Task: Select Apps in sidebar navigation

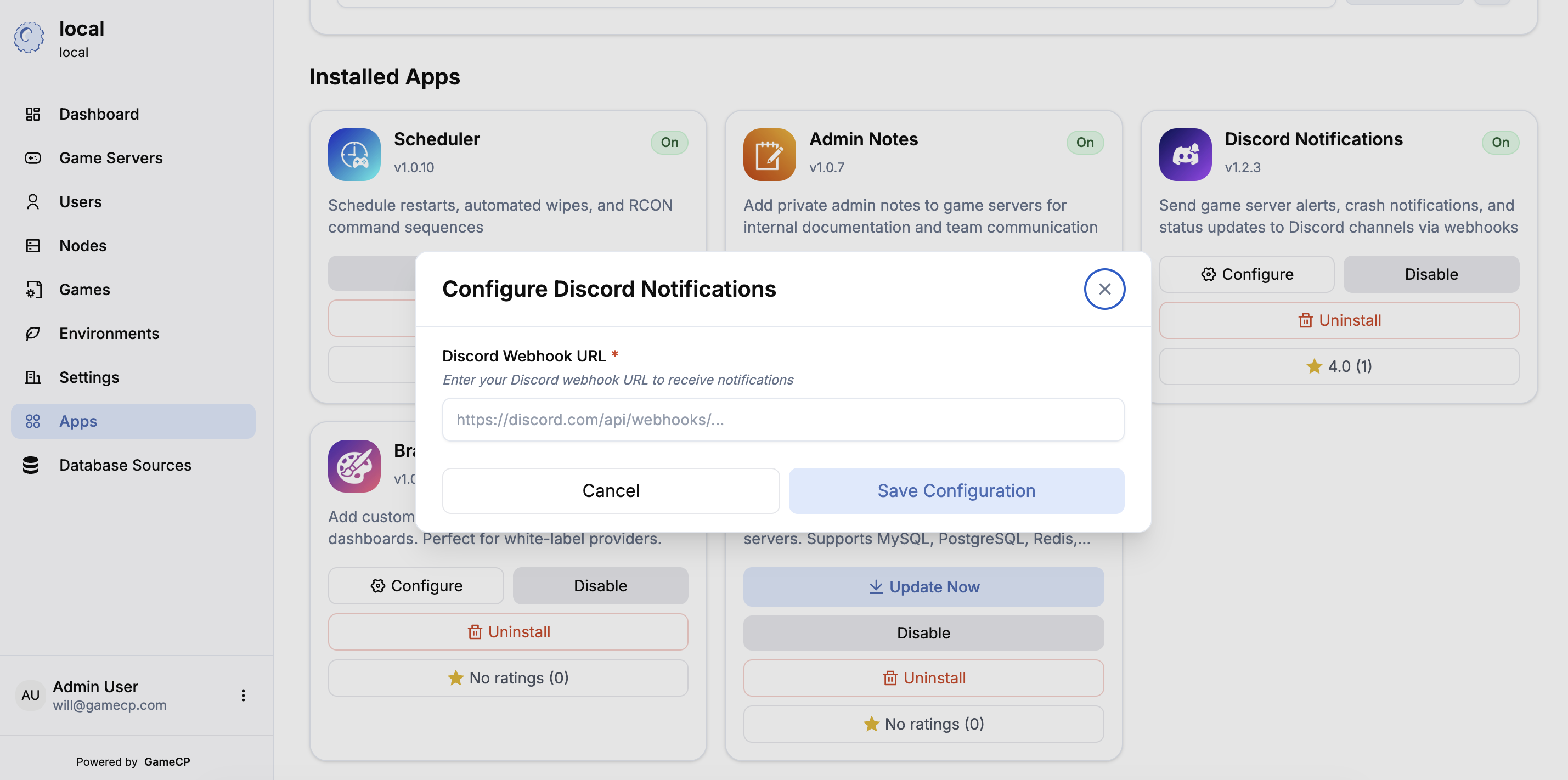Action: click(78, 421)
